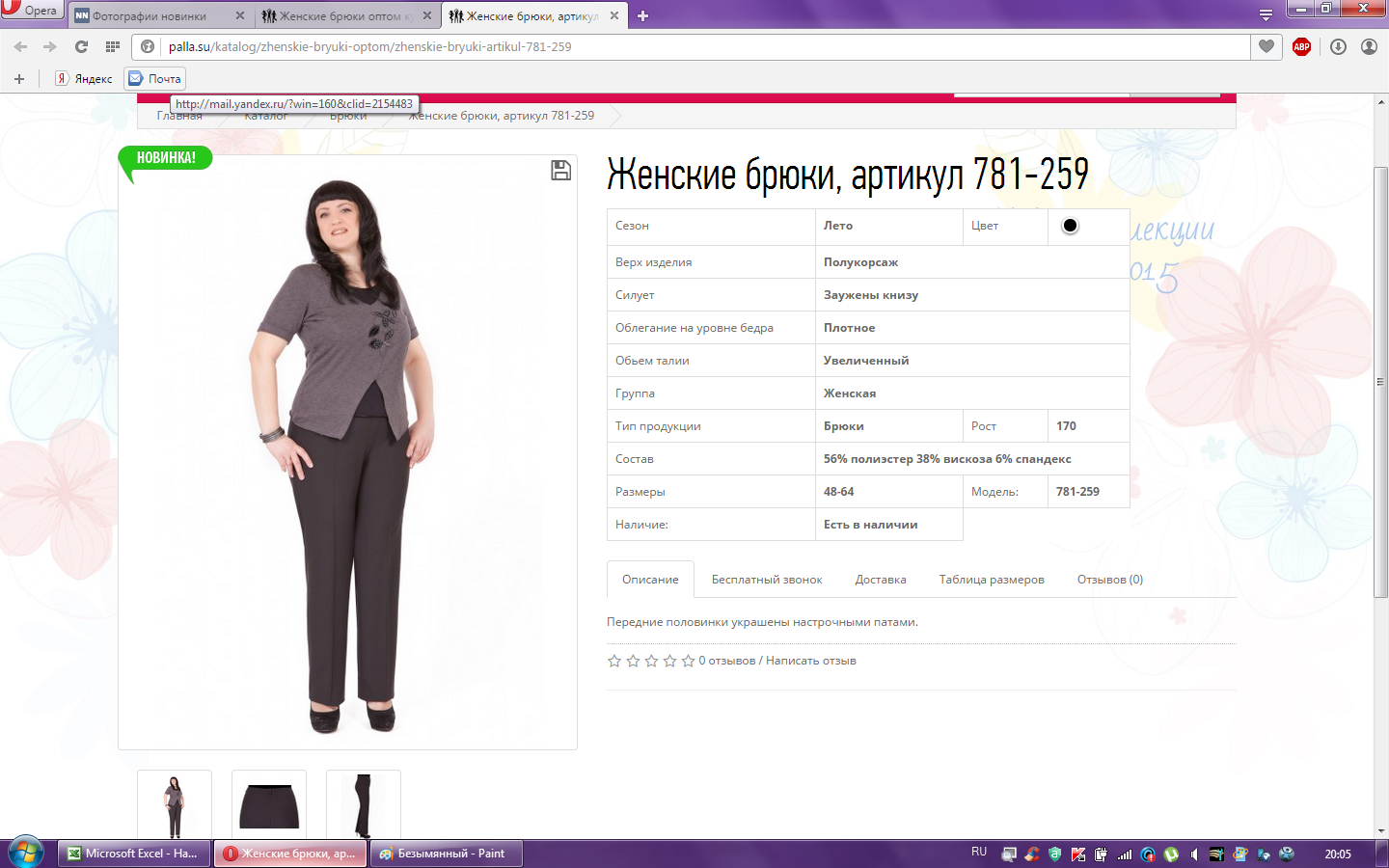Save the product image with floppy icon
This screenshot has width=1389, height=868.
point(560,171)
